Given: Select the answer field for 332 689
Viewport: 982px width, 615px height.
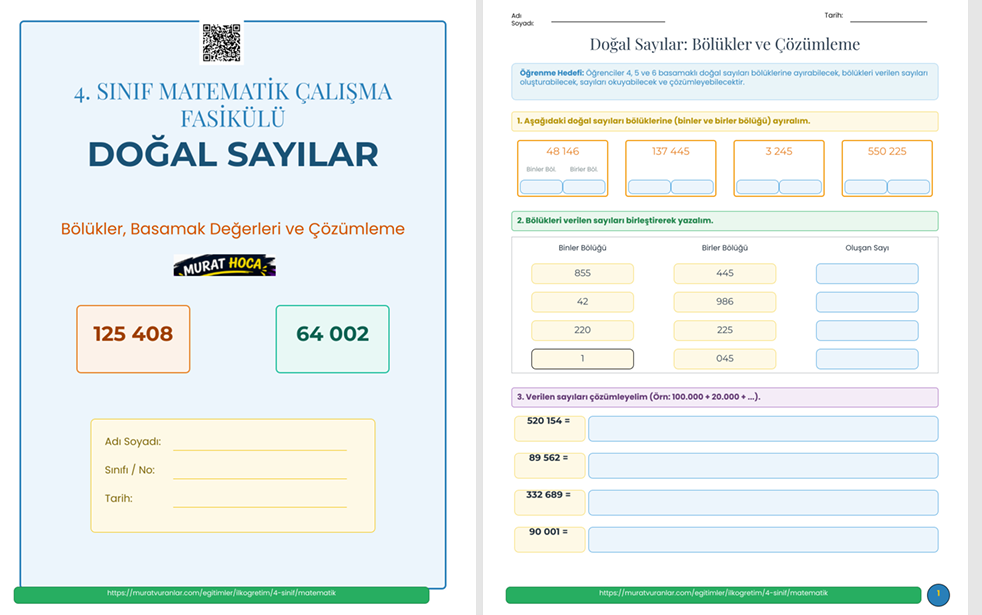Looking at the screenshot, I should click(x=762, y=502).
